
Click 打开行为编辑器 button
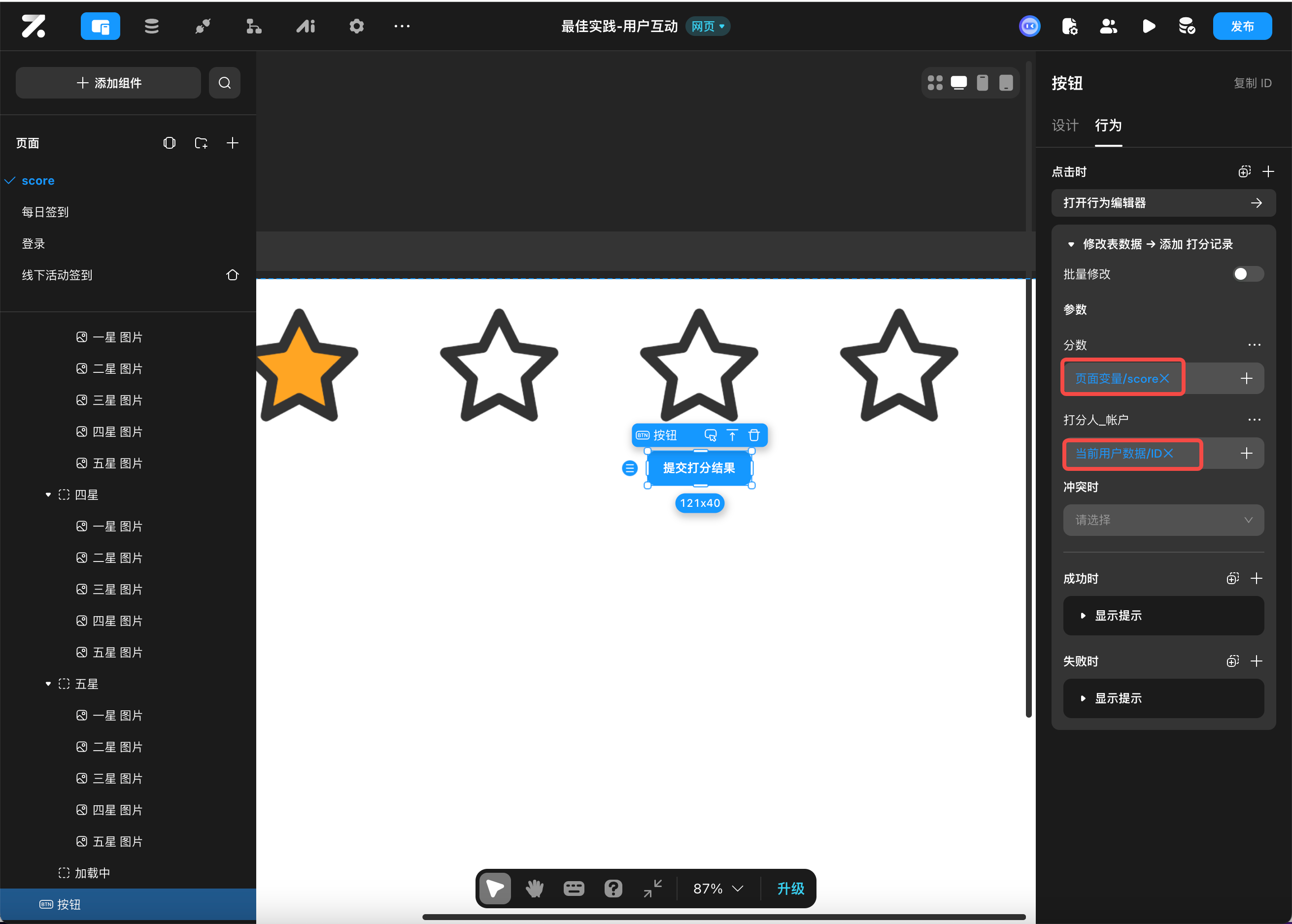click(1163, 203)
